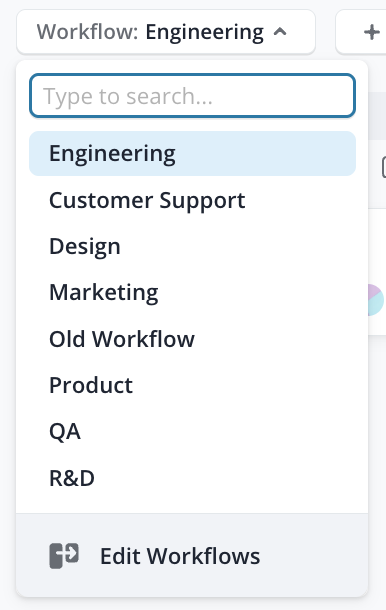Click the plus icon button

(x=371, y=32)
